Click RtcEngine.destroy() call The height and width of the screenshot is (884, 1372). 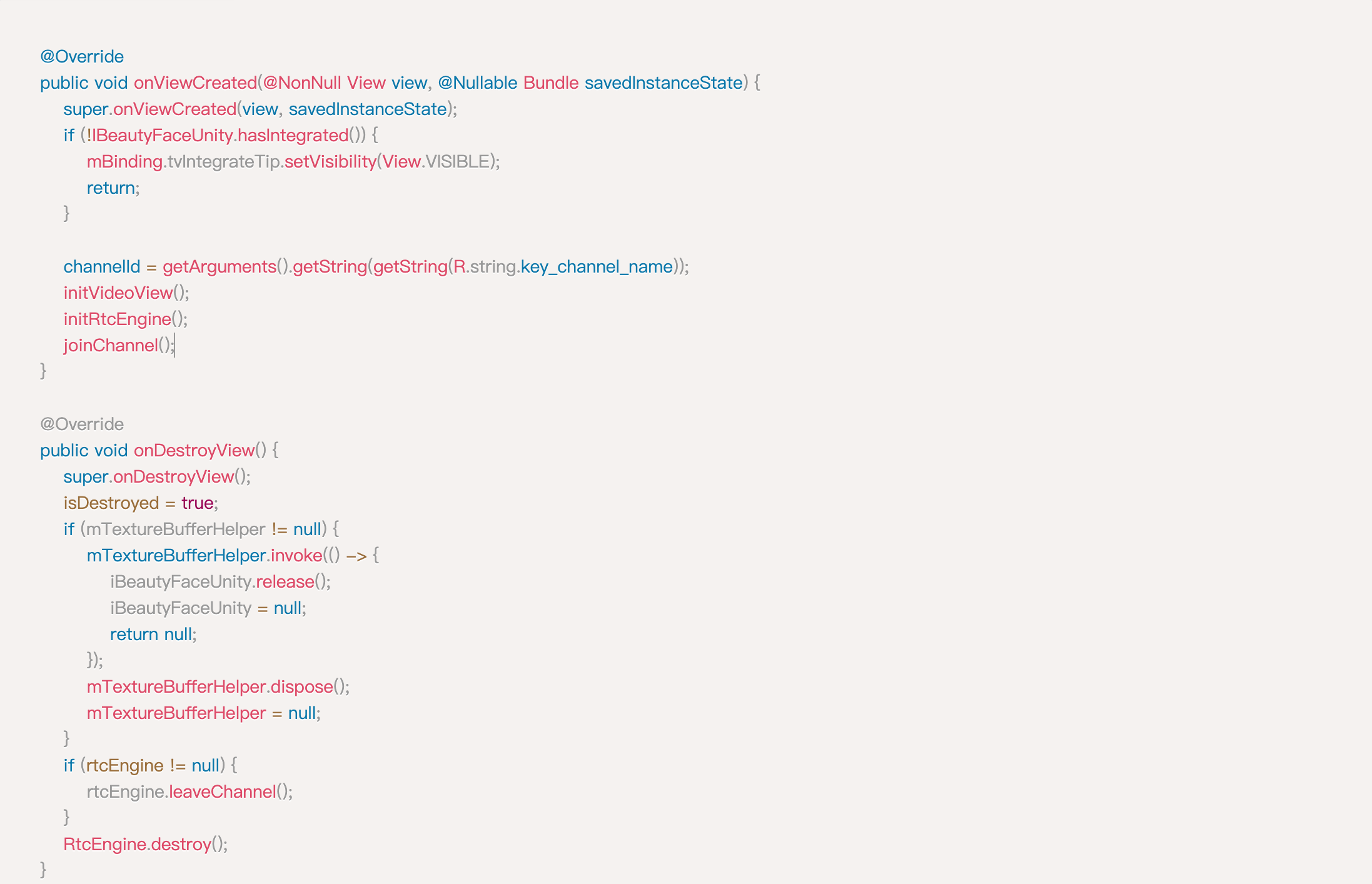146,844
